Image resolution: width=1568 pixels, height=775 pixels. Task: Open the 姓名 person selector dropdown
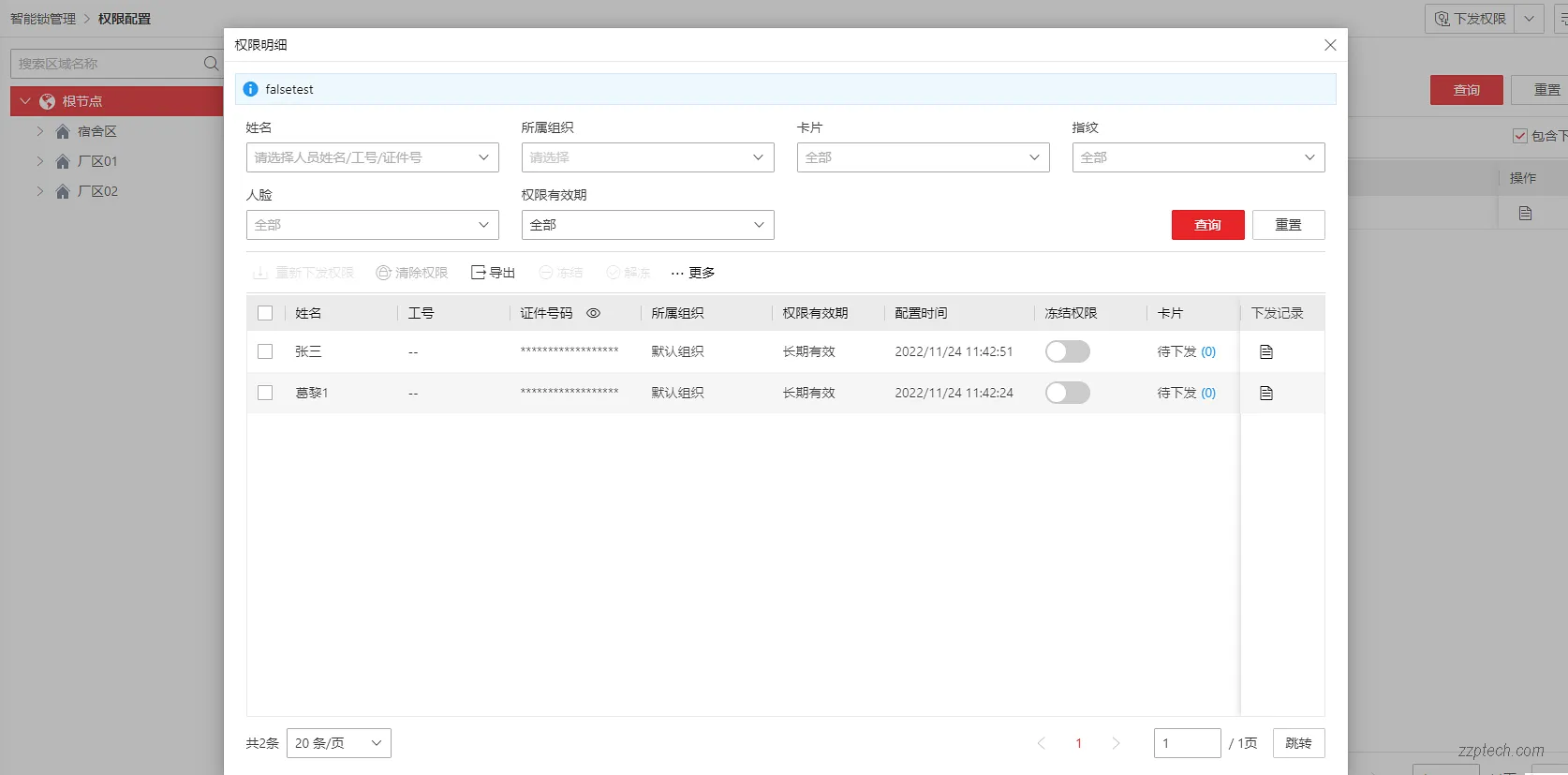372,157
